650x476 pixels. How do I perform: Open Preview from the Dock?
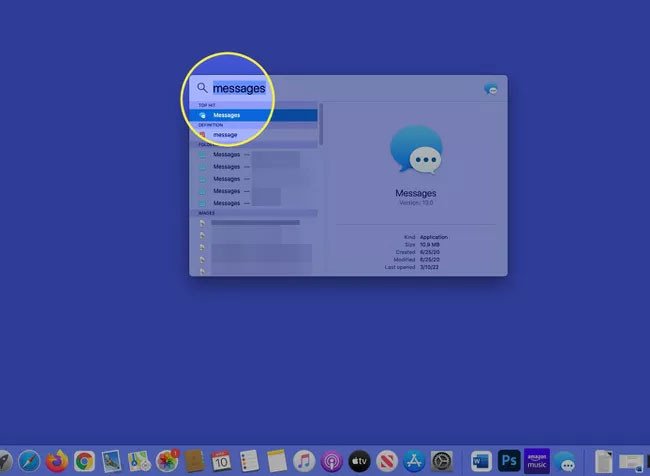point(112,461)
